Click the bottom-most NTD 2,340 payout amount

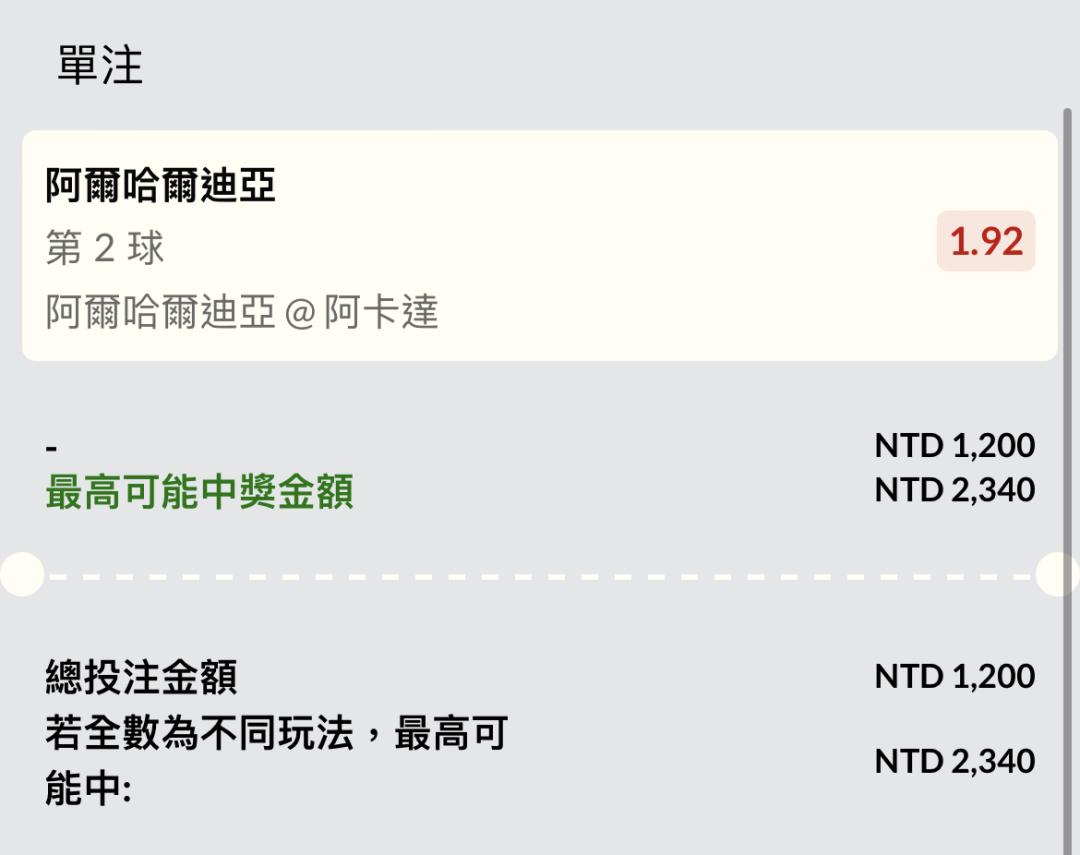pyautogui.click(x=954, y=762)
